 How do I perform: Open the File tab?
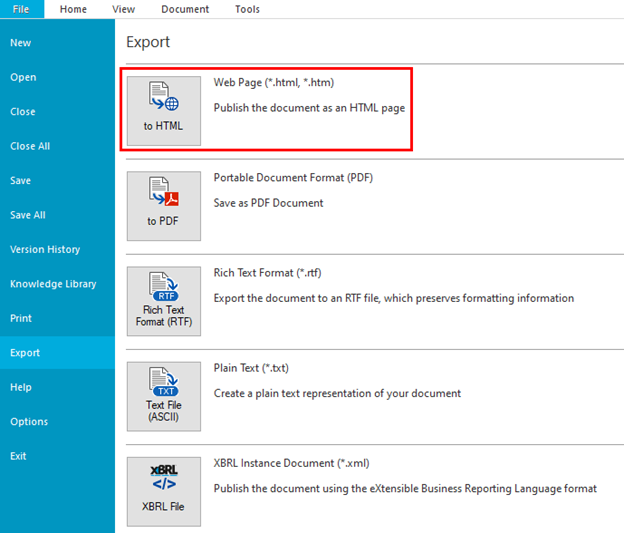pyautogui.click(x=21, y=9)
